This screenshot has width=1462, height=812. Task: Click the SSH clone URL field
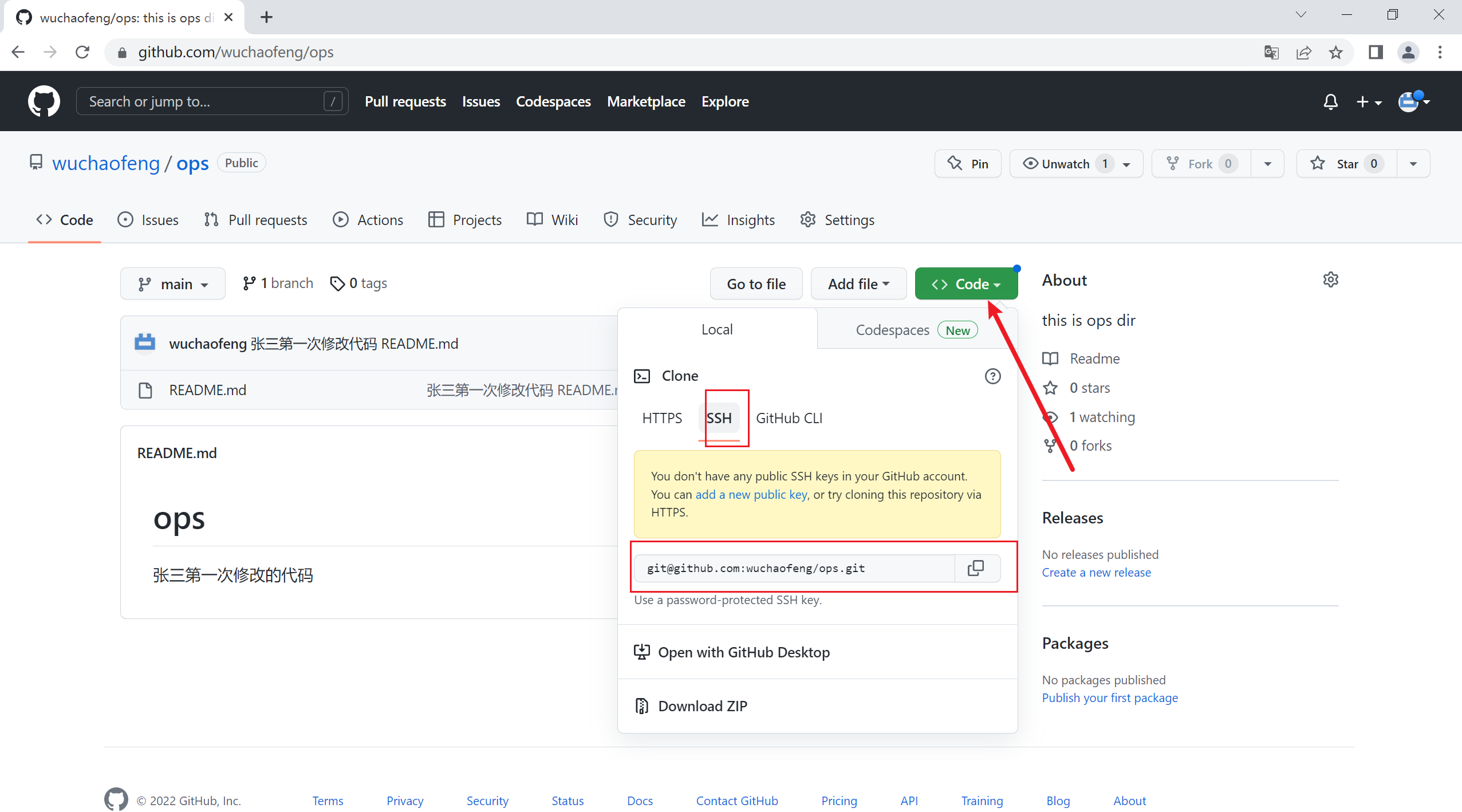(x=794, y=568)
